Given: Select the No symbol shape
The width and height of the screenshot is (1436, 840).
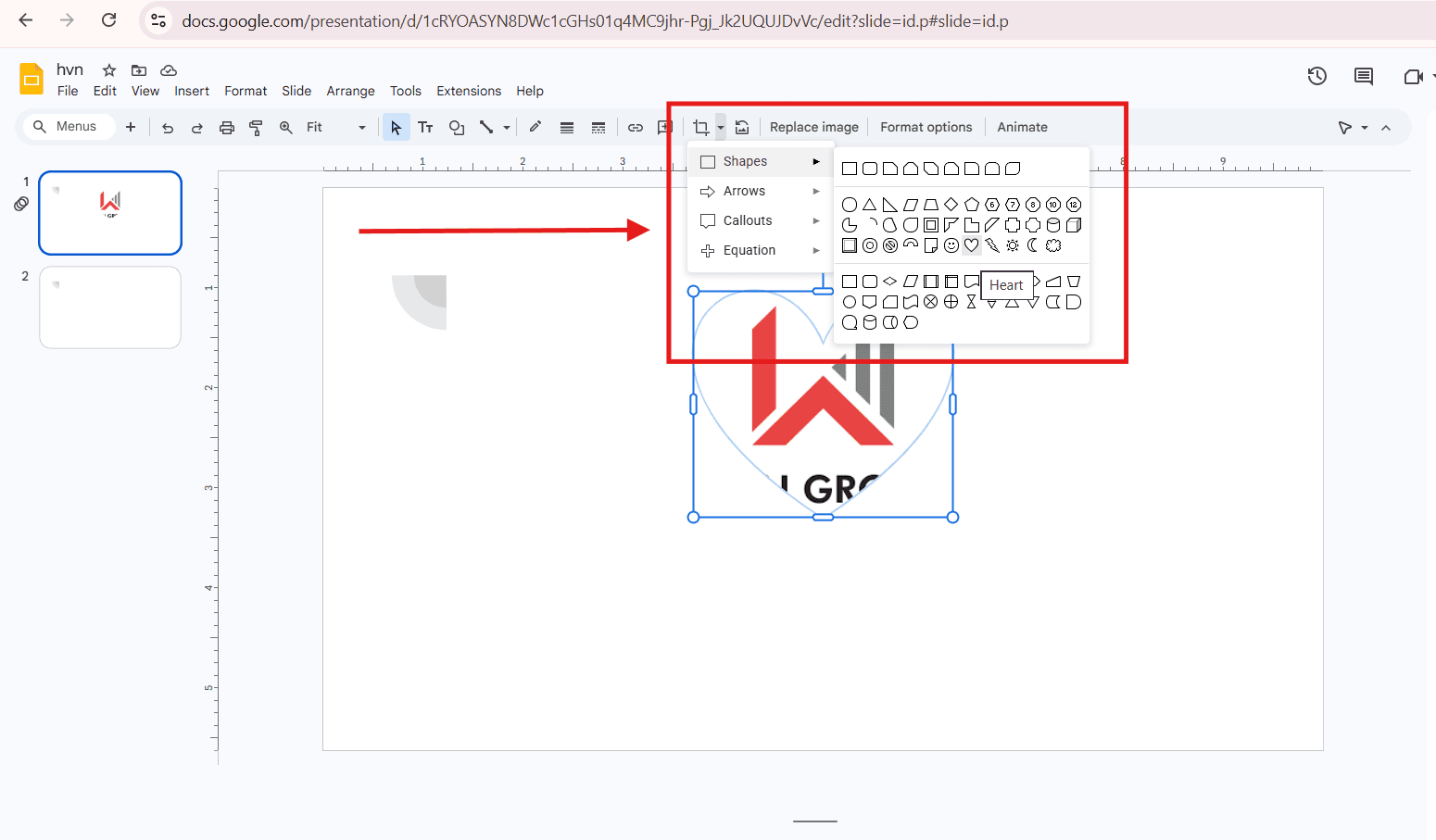Looking at the screenshot, I should [890, 245].
